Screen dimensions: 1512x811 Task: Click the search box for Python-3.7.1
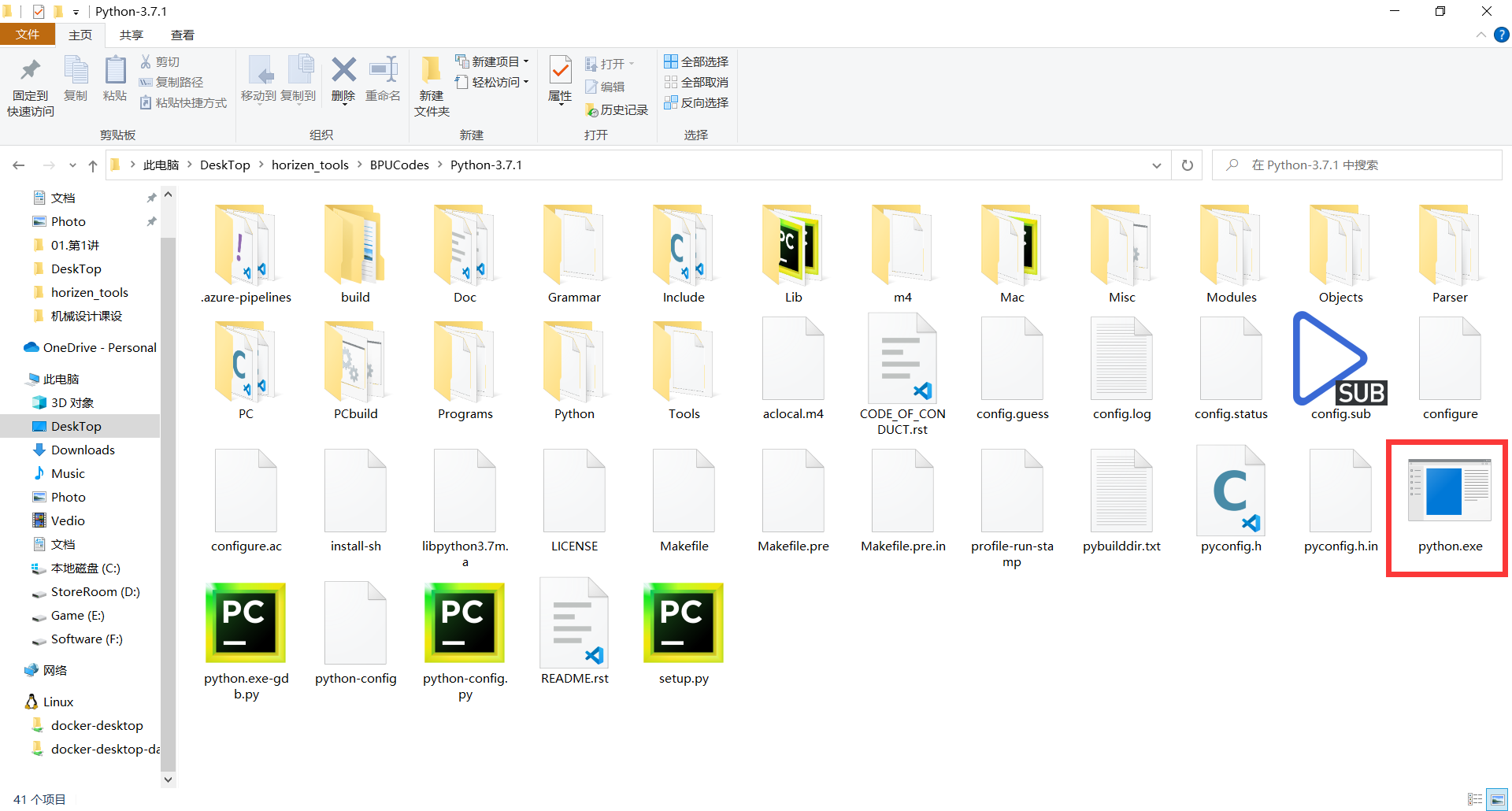[1354, 165]
